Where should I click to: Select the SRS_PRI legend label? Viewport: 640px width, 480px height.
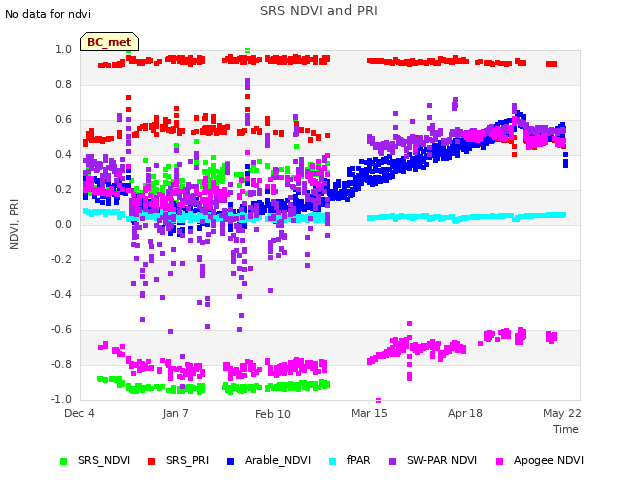(x=187, y=460)
